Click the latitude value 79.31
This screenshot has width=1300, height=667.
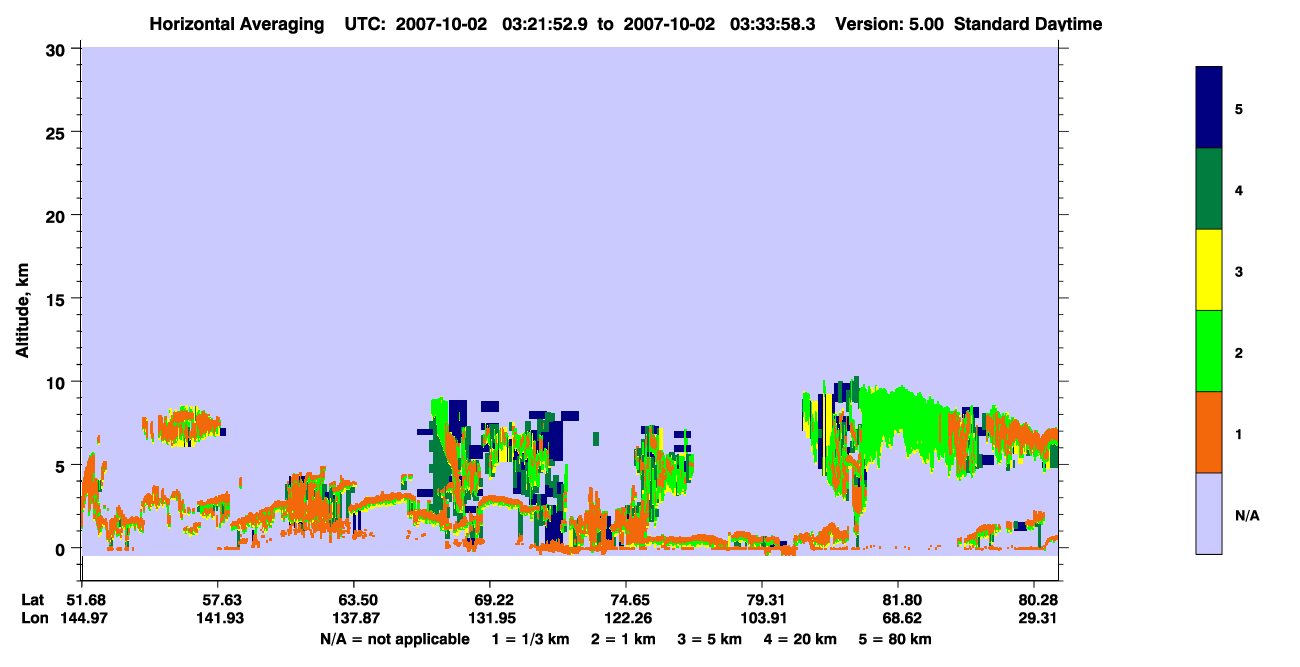763,600
